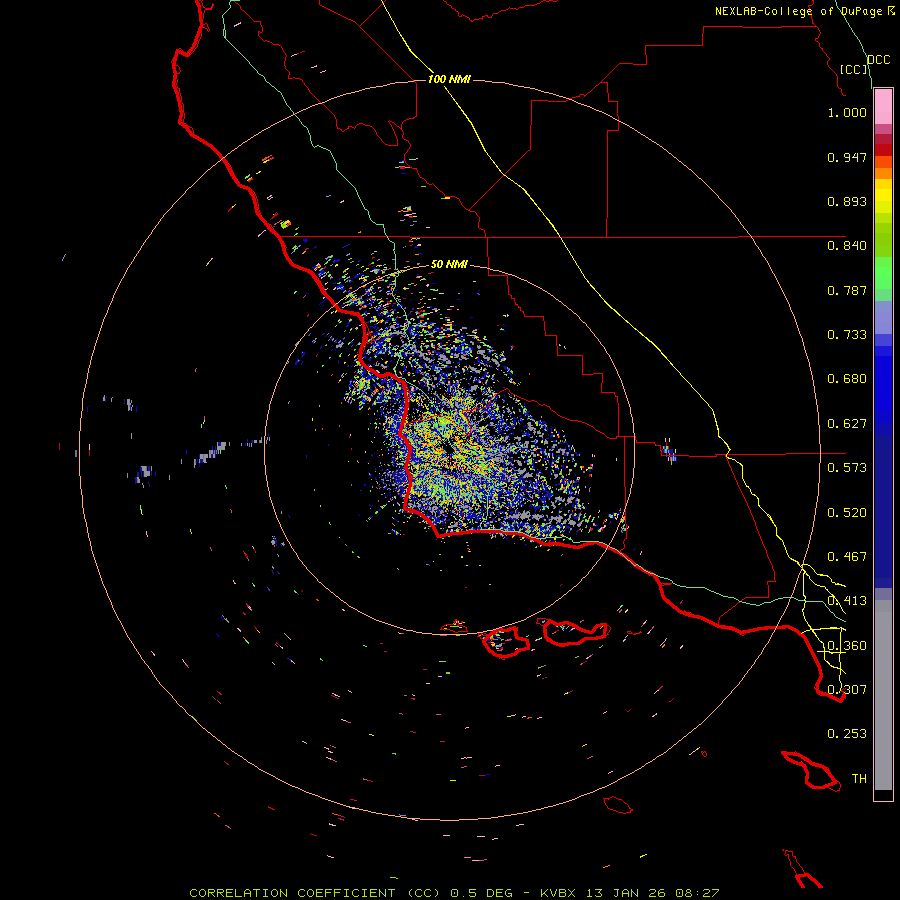Click the 0.307 legend value

[x=847, y=690]
